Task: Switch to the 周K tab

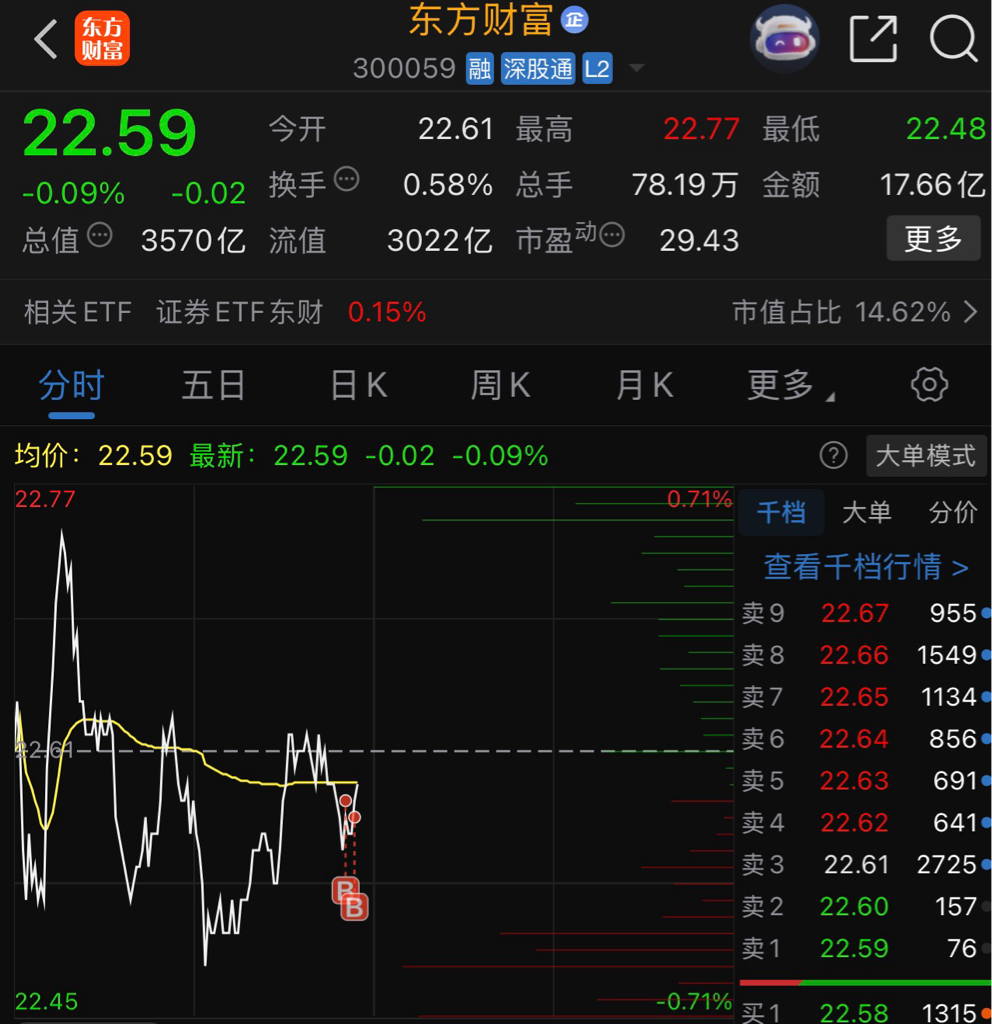Action: [501, 385]
